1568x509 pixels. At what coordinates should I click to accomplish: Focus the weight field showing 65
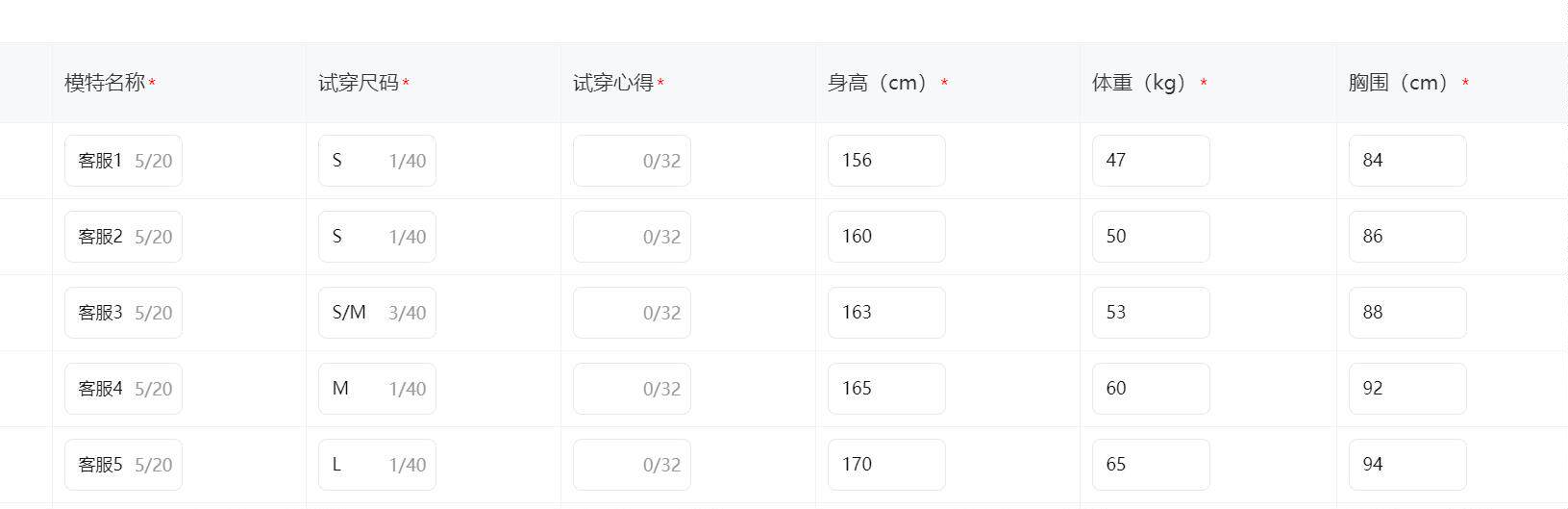pos(1150,465)
